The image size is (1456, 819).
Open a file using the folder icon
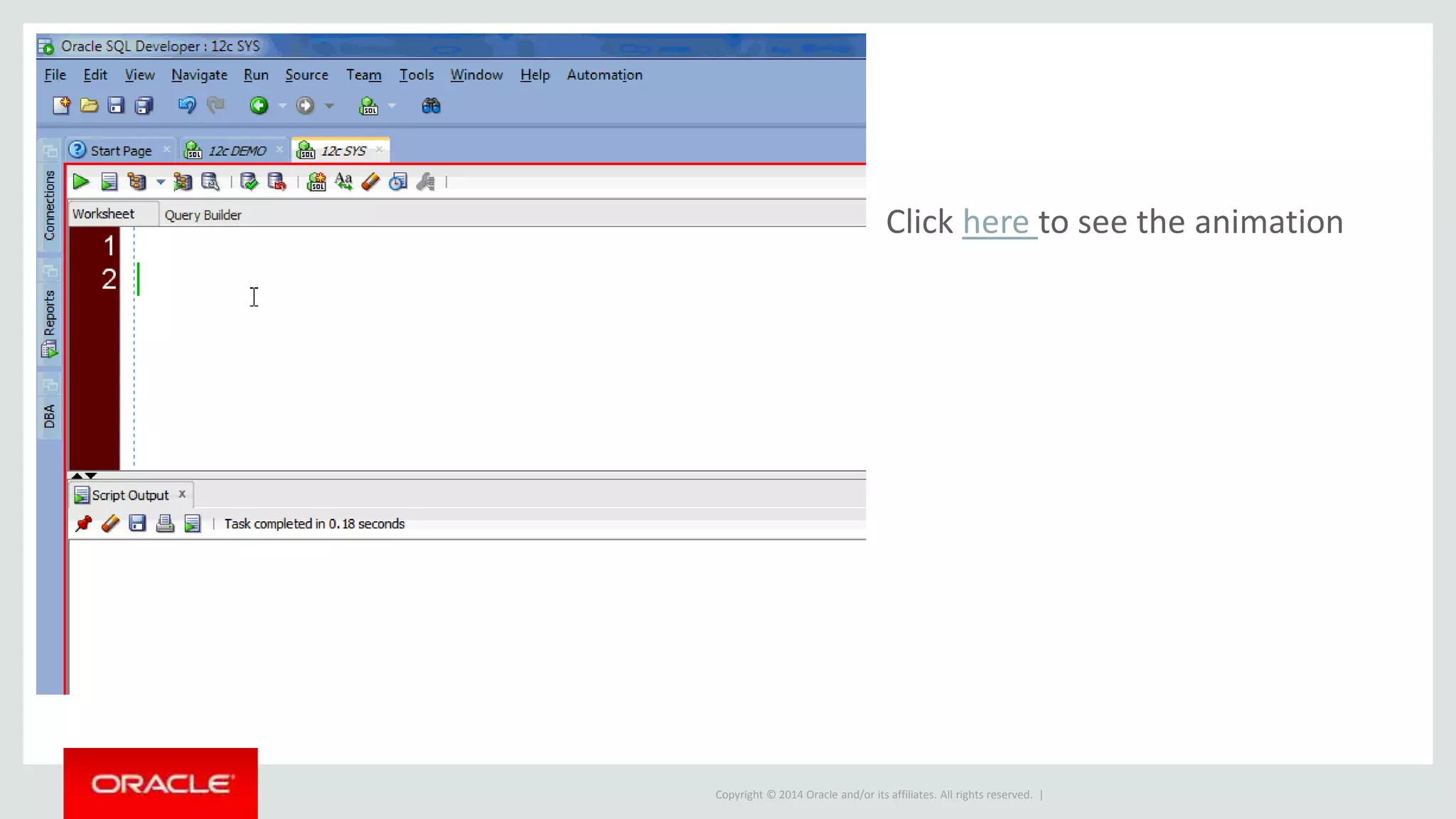pyautogui.click(x=89, y=106)
